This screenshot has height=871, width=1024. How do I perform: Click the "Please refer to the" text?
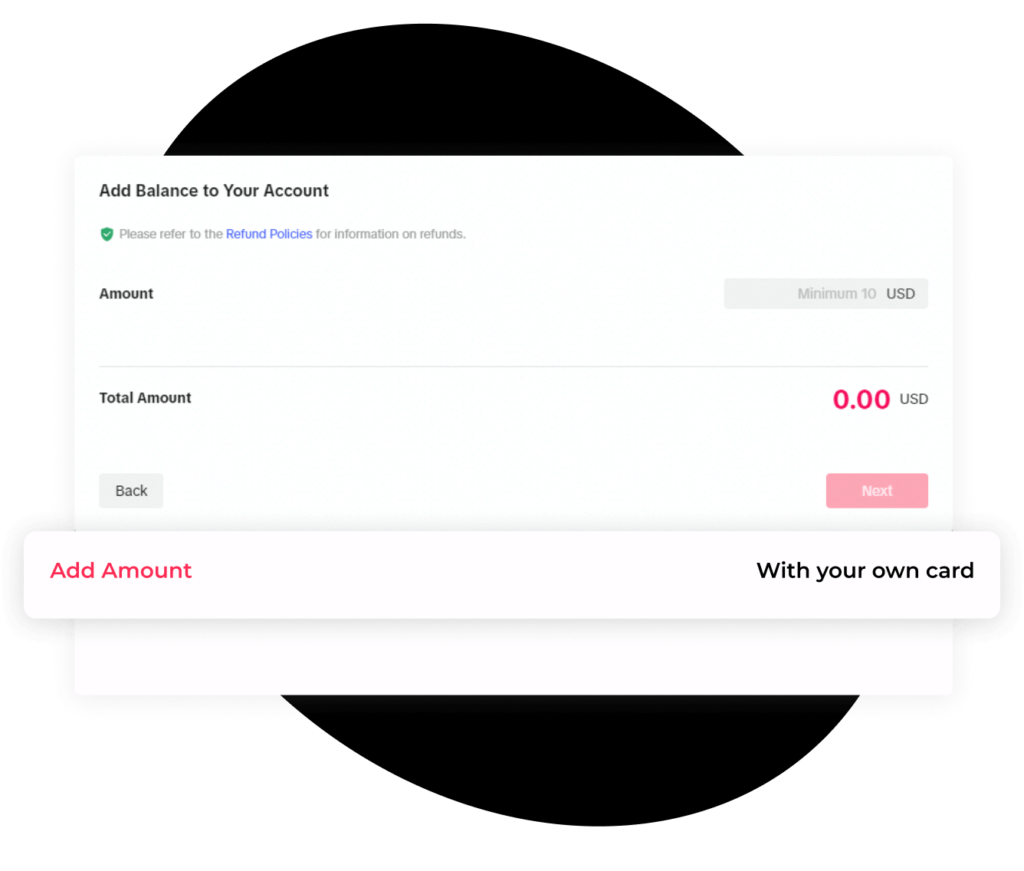(x=171, y=234)
